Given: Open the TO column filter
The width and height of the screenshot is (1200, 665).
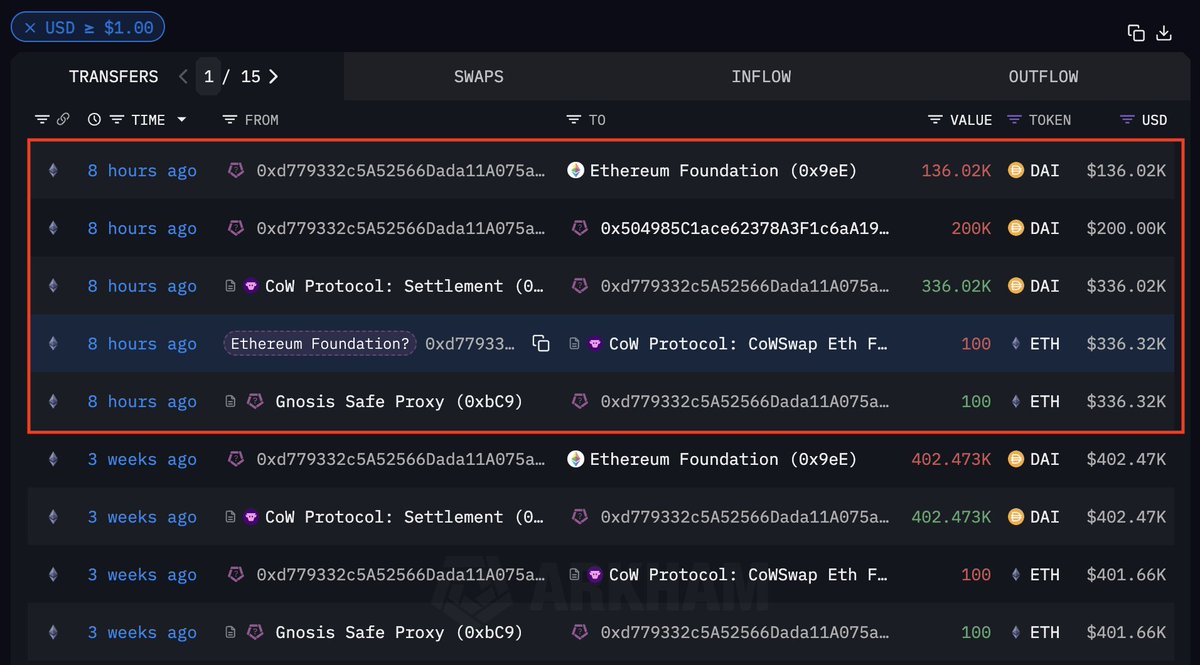Looking at the screenshot, I should (574, 120).
